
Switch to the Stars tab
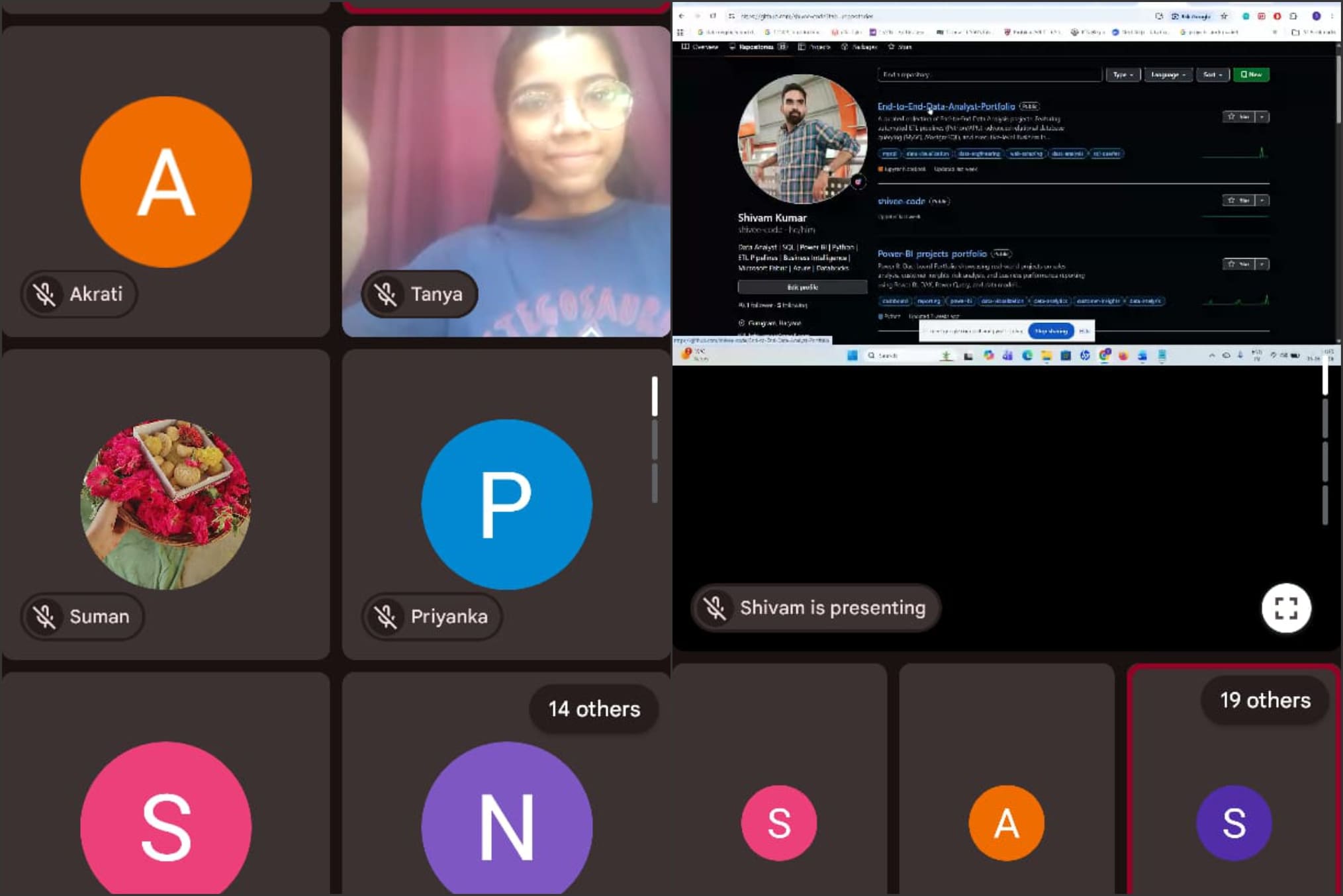[x=900, y=47]
